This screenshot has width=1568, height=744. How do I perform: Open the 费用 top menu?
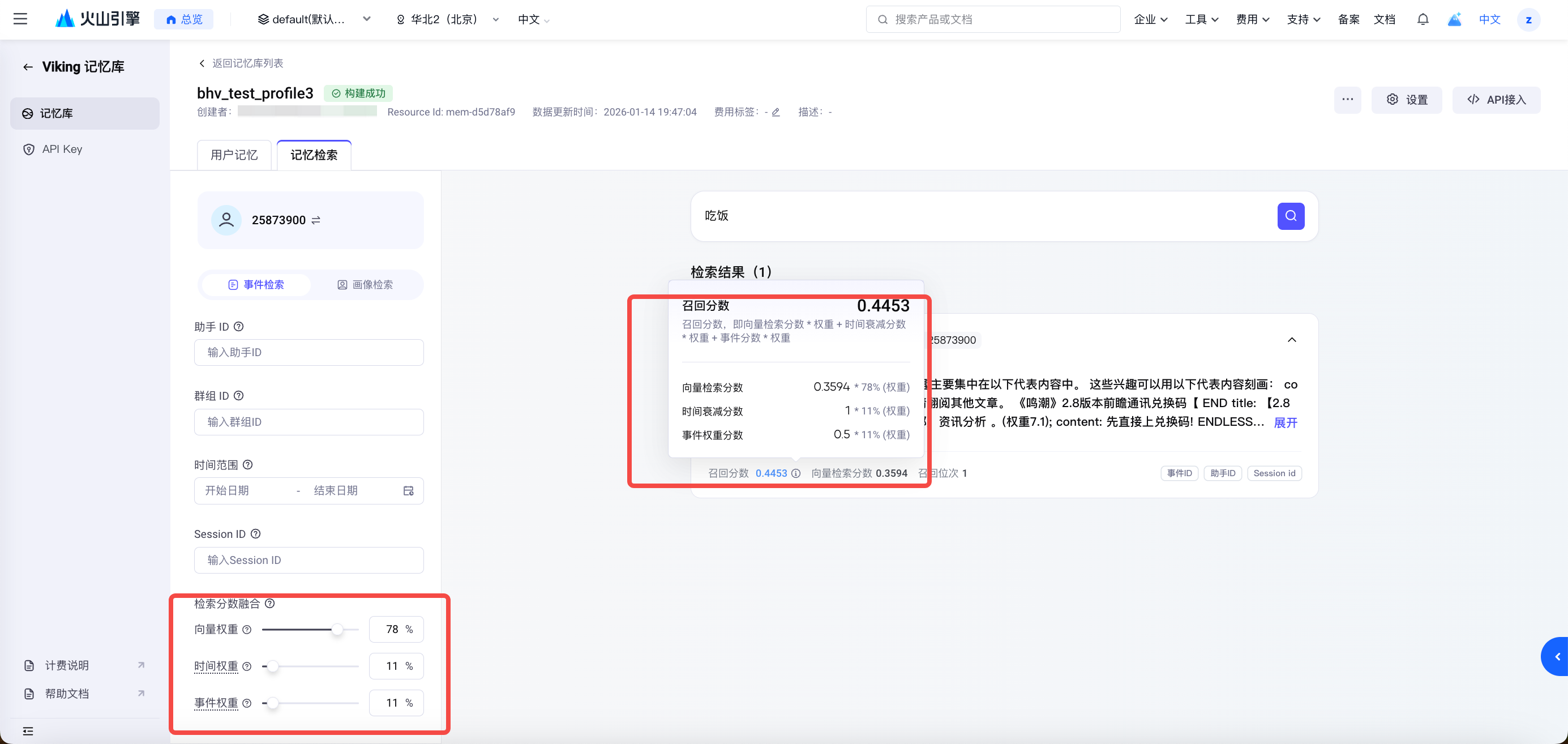(x=1252, y=19)
